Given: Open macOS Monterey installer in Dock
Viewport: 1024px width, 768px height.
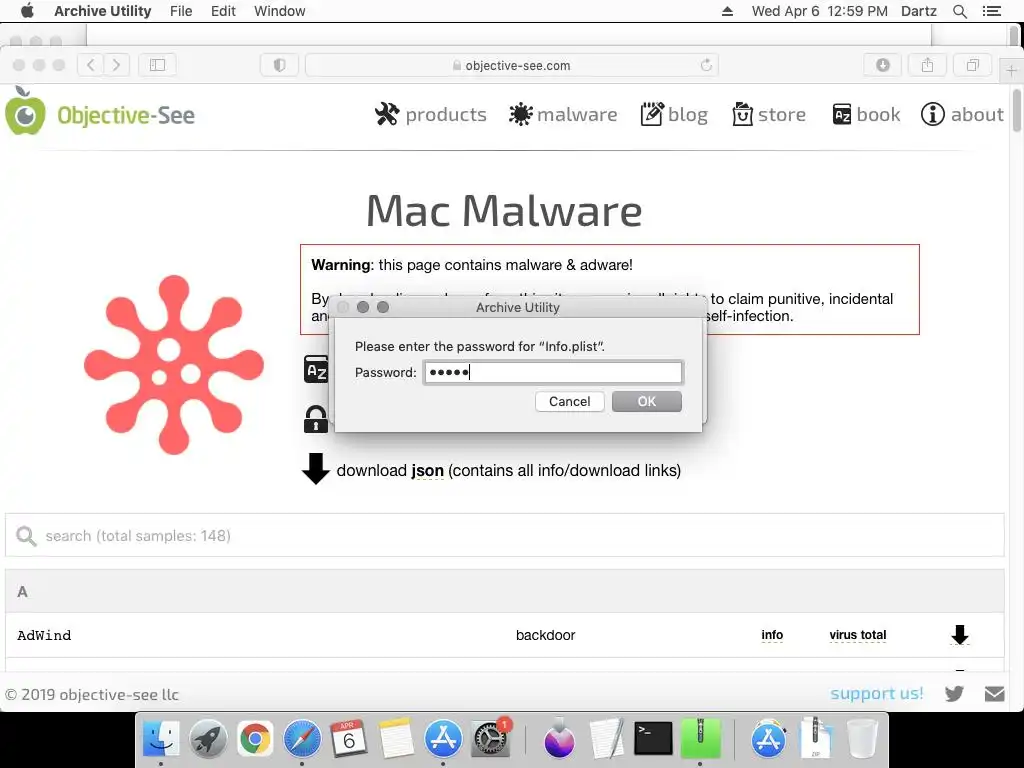Looking at the screenshot, I should click(x=559, y=738).
